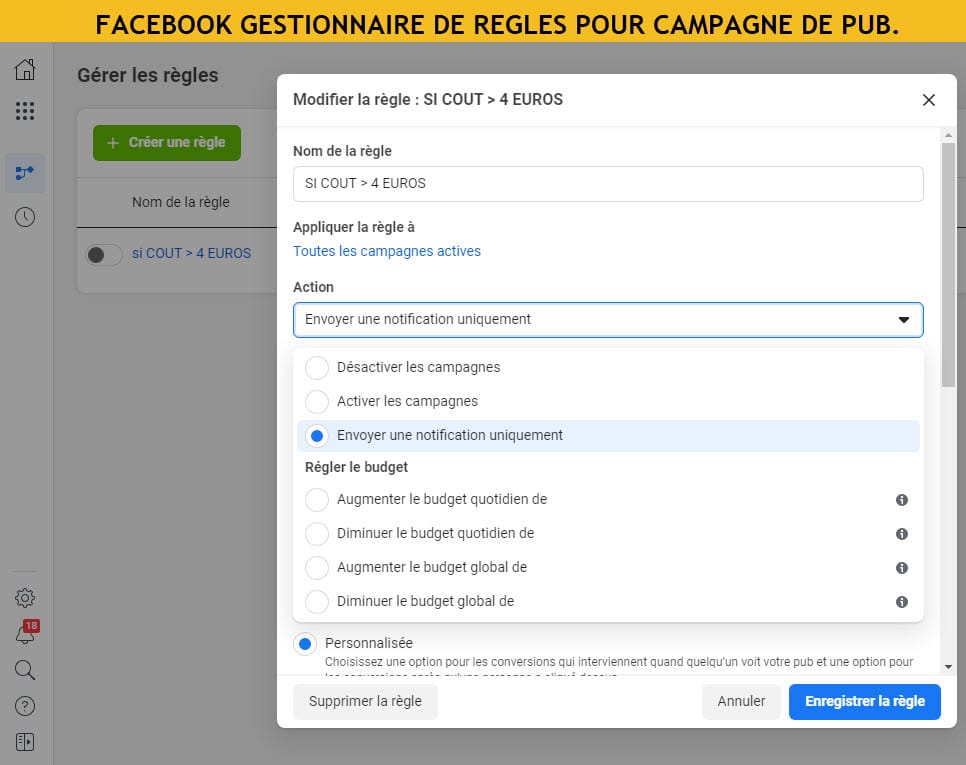The image size is (966, 765).
Task: Show info for Diminuer le budget quotidien
Action: pos(901,533)
